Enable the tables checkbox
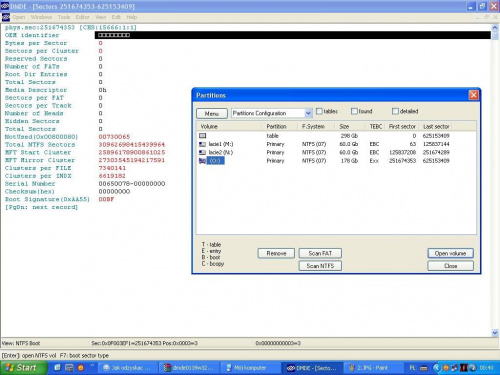500x375 pixels. pos(319,111)
